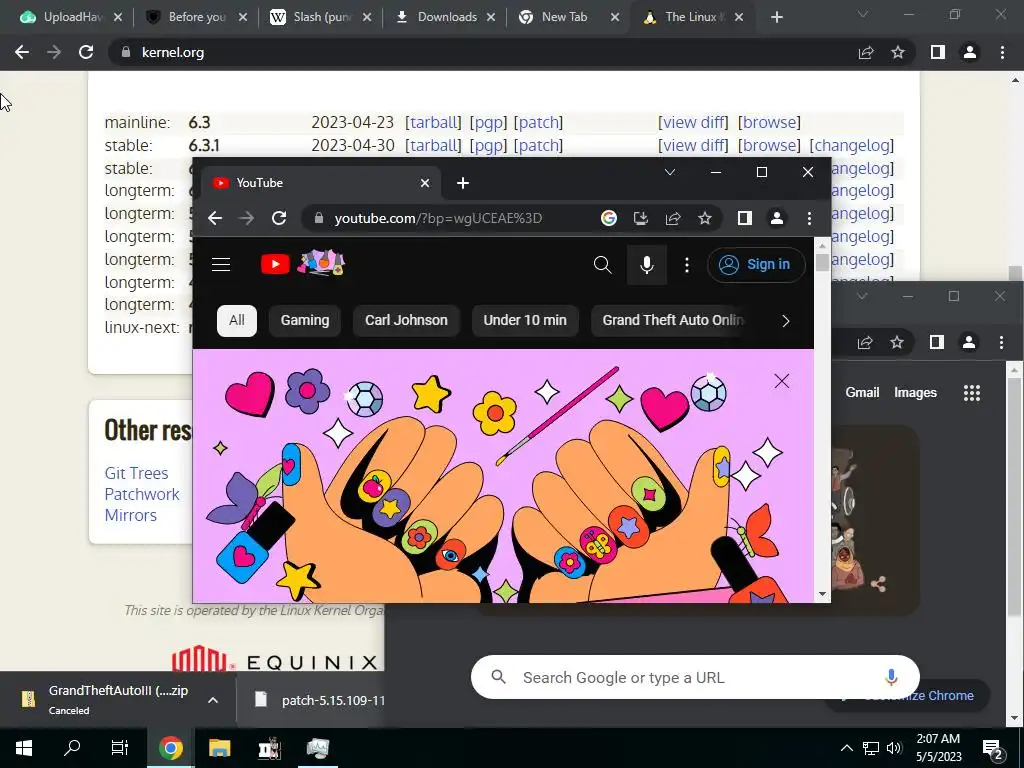Switch to the New Tab tab
The width and height of the screenshot is (1024, 768).
pos(568,17)
